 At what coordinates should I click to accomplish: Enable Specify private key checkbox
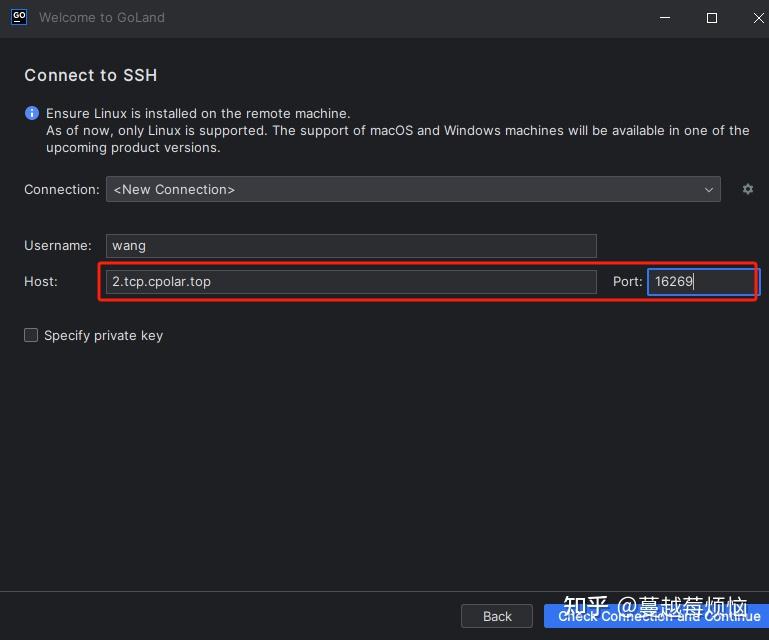pyautogui.click(x=31, y=335)
